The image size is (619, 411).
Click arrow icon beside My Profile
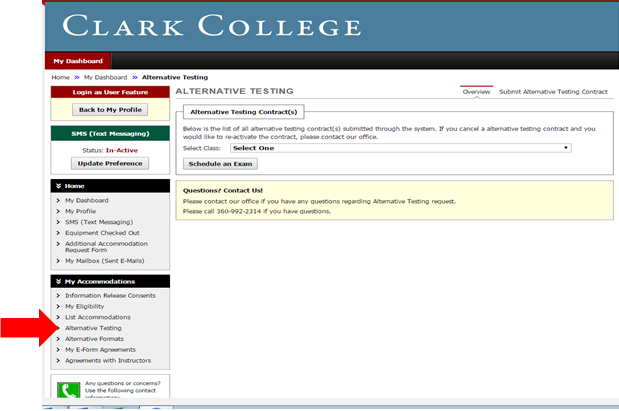tap(58, 211)
